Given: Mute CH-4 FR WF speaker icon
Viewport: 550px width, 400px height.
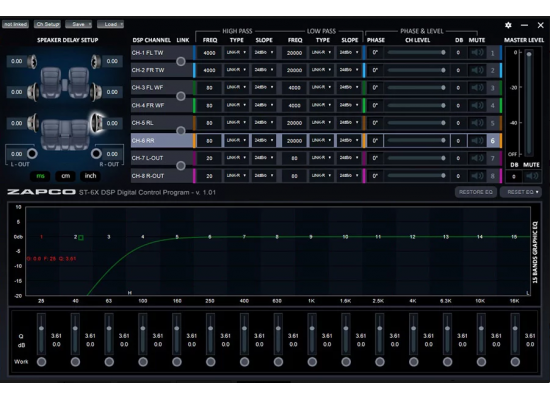Looking at the screenshot, I should (477, 105).
